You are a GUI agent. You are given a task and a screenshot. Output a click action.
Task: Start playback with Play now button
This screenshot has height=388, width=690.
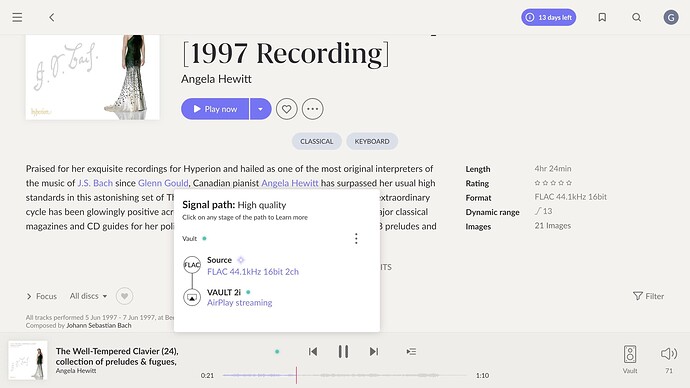(x=215, y=109)
